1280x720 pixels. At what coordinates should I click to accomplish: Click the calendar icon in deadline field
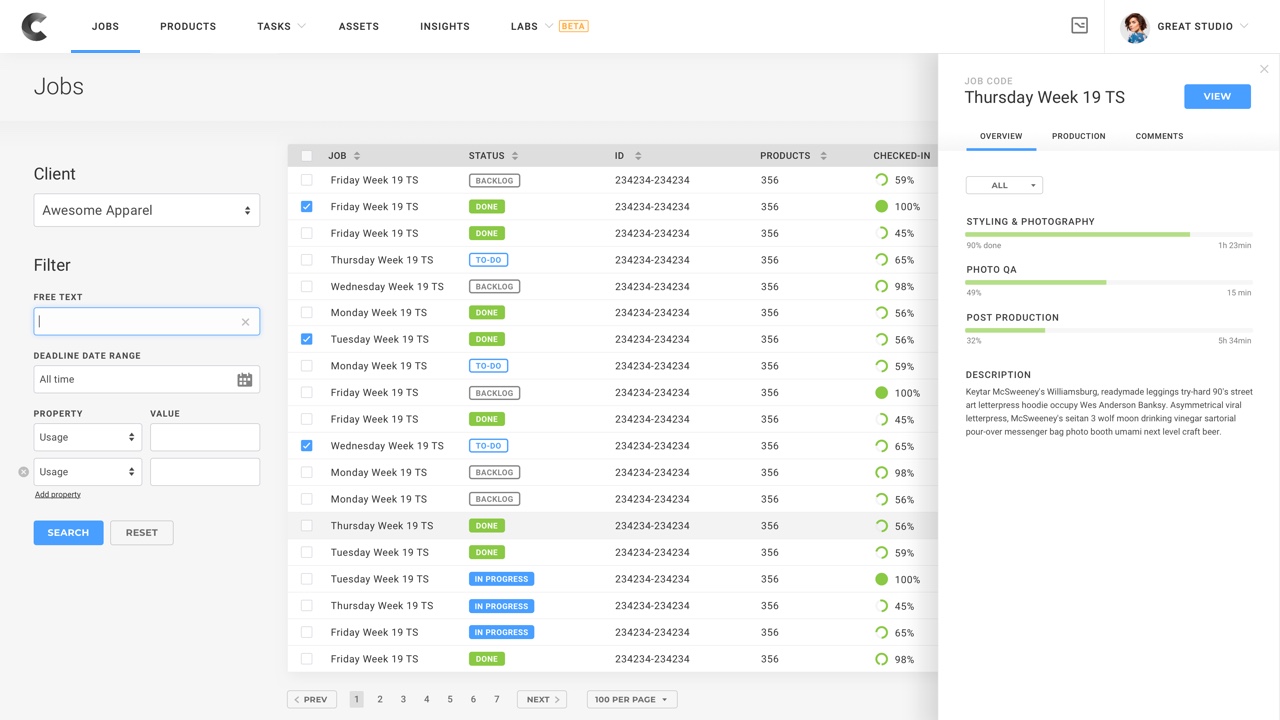tap(244, 380)
